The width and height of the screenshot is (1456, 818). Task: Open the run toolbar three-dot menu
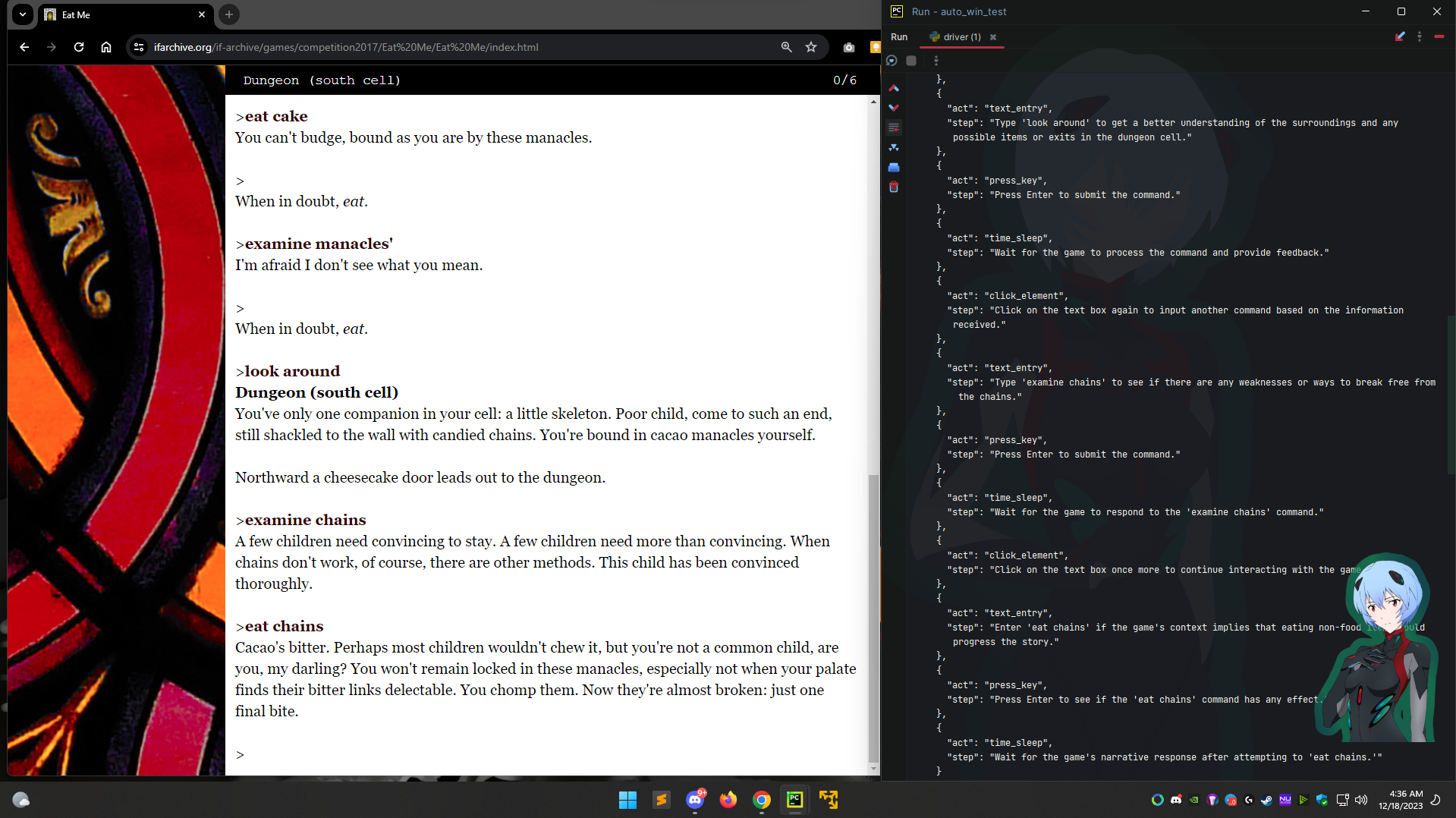point(936,61)
